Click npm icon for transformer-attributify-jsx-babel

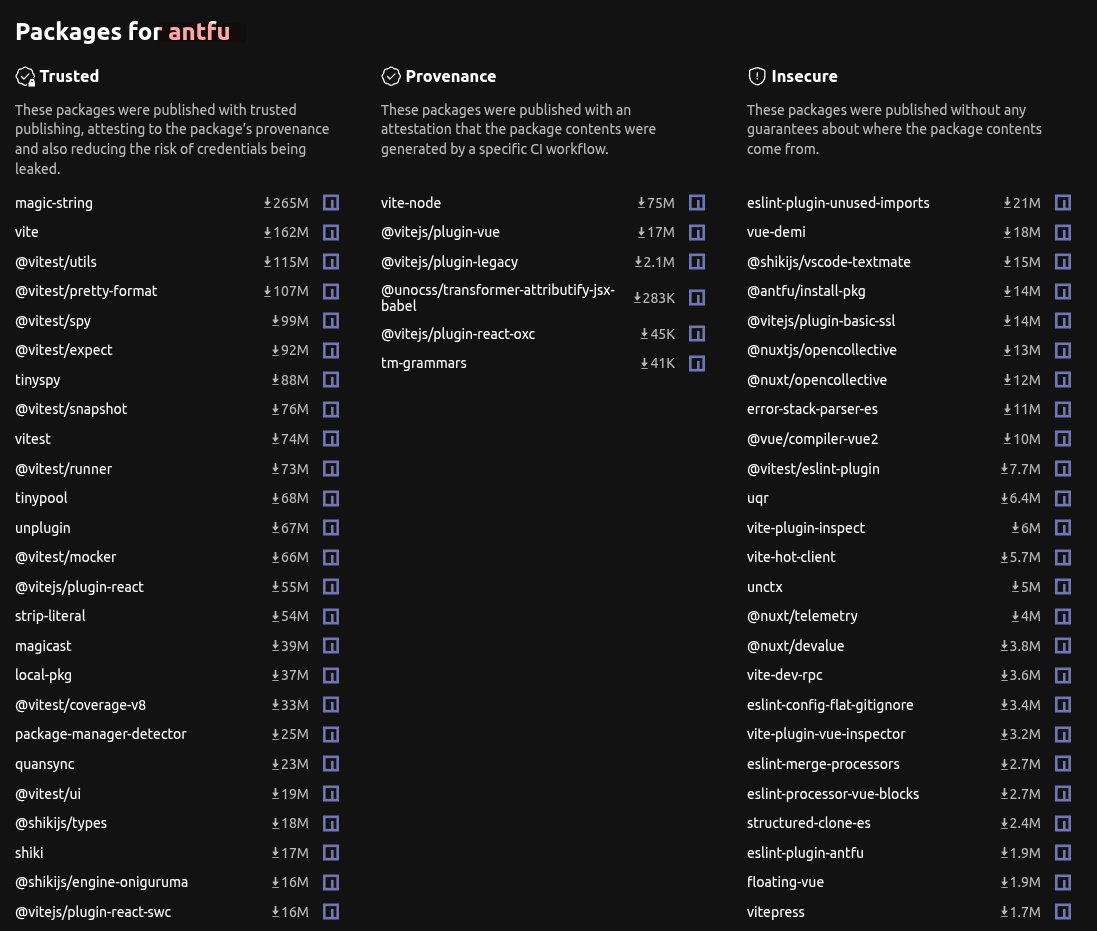point(697,298)
